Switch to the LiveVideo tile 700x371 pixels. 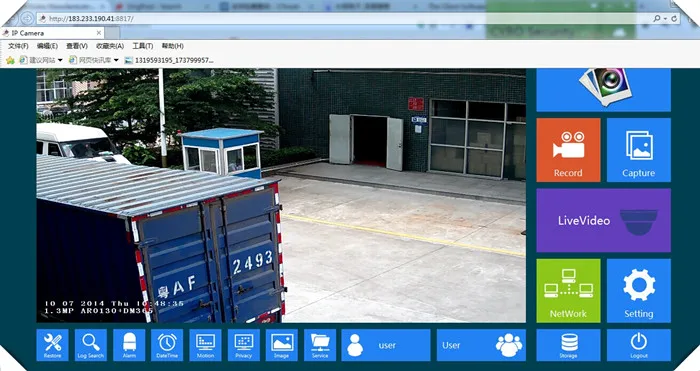[x=604, y=220]
